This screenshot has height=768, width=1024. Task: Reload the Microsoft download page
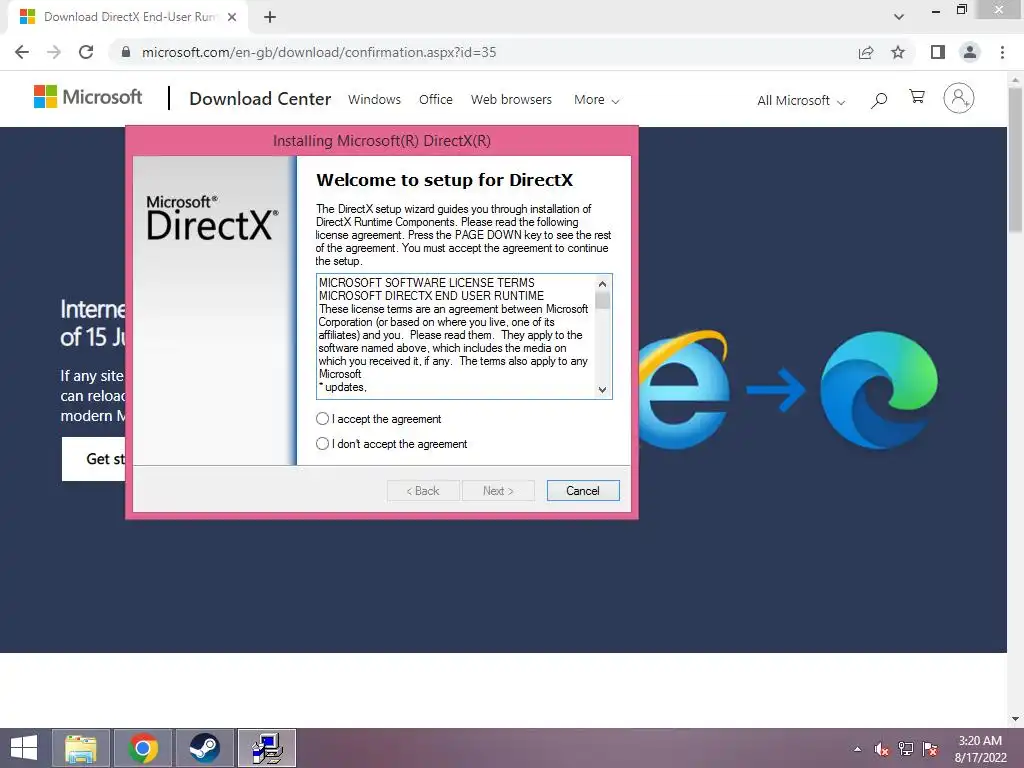(x=86, y=52)
